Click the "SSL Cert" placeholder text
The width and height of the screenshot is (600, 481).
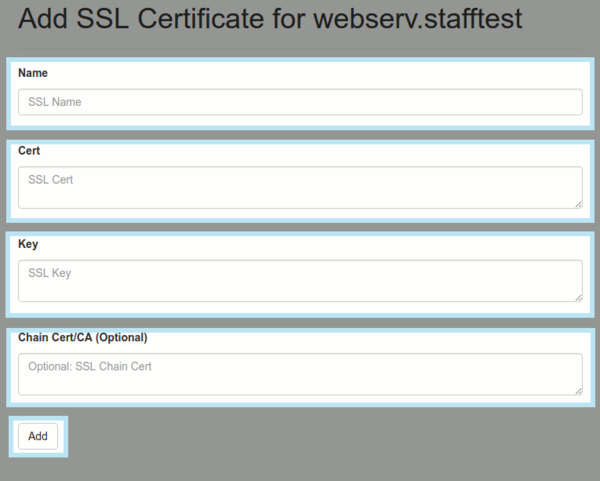52,180
